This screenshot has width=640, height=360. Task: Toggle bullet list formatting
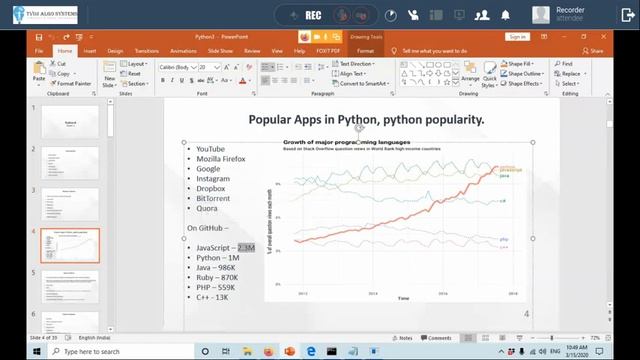(x=265, y=67)
